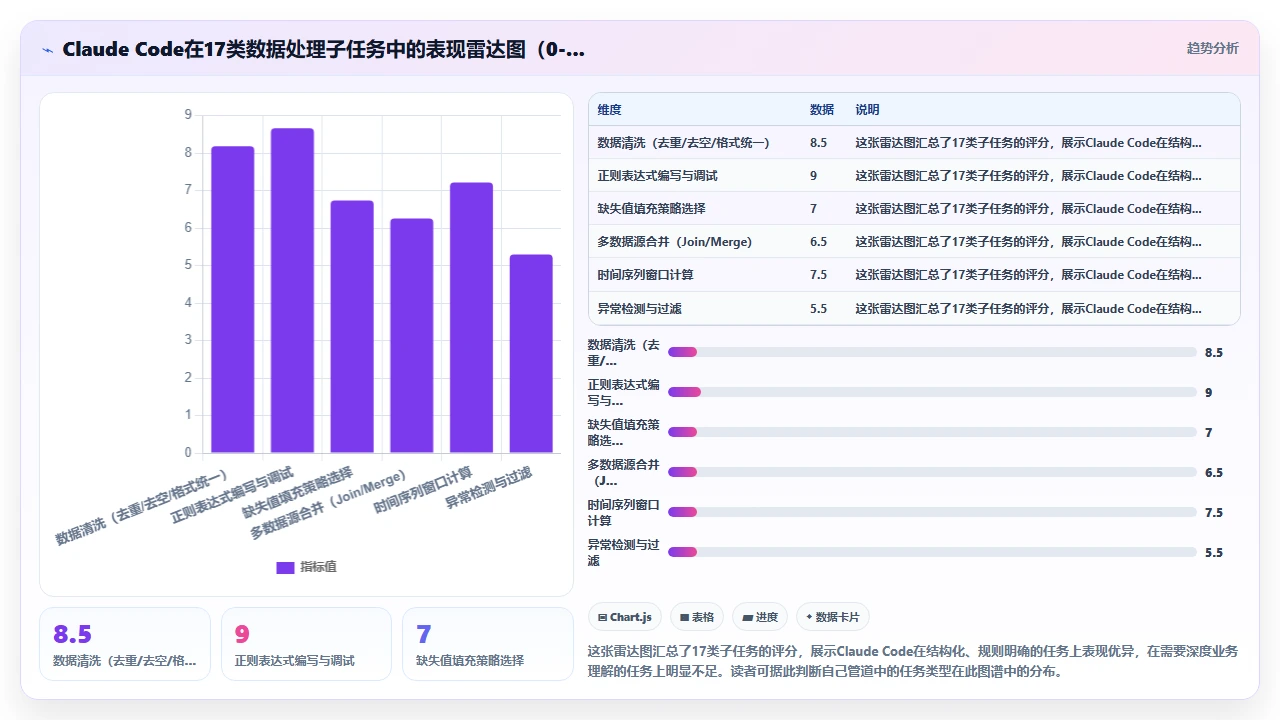
Task: Click the 数据清洗 progress bar
Action: 932,352
